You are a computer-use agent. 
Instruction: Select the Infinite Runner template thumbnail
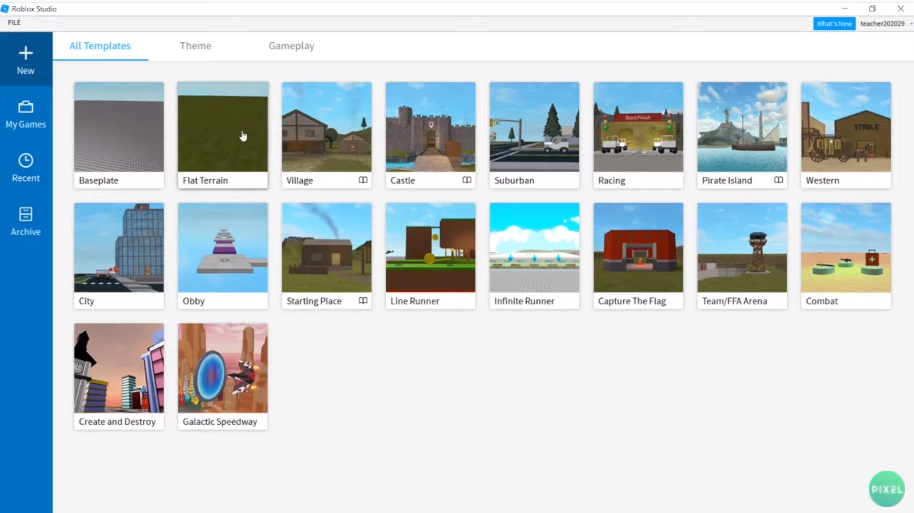pyautogui.click(x=535, y=248)
